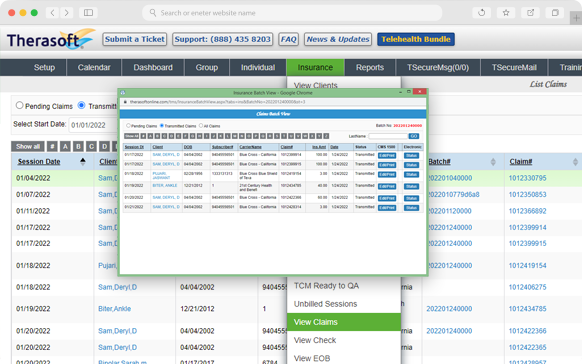Open BITER, ANKLE client link in popup
582x364 pixels.
[165, 186]
